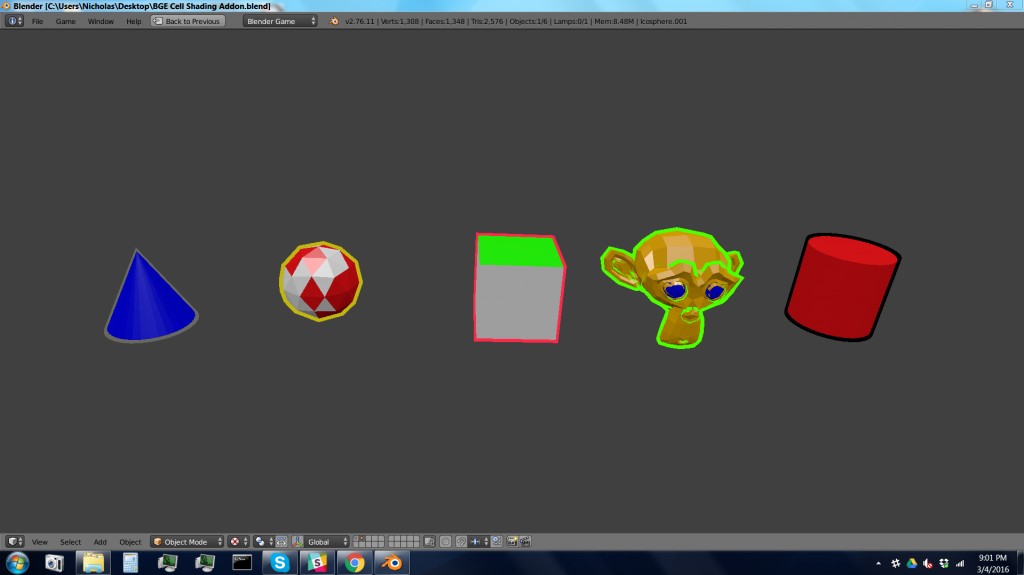
Task: Open the Global transform orientation dropdown
Action: (325, 542)
